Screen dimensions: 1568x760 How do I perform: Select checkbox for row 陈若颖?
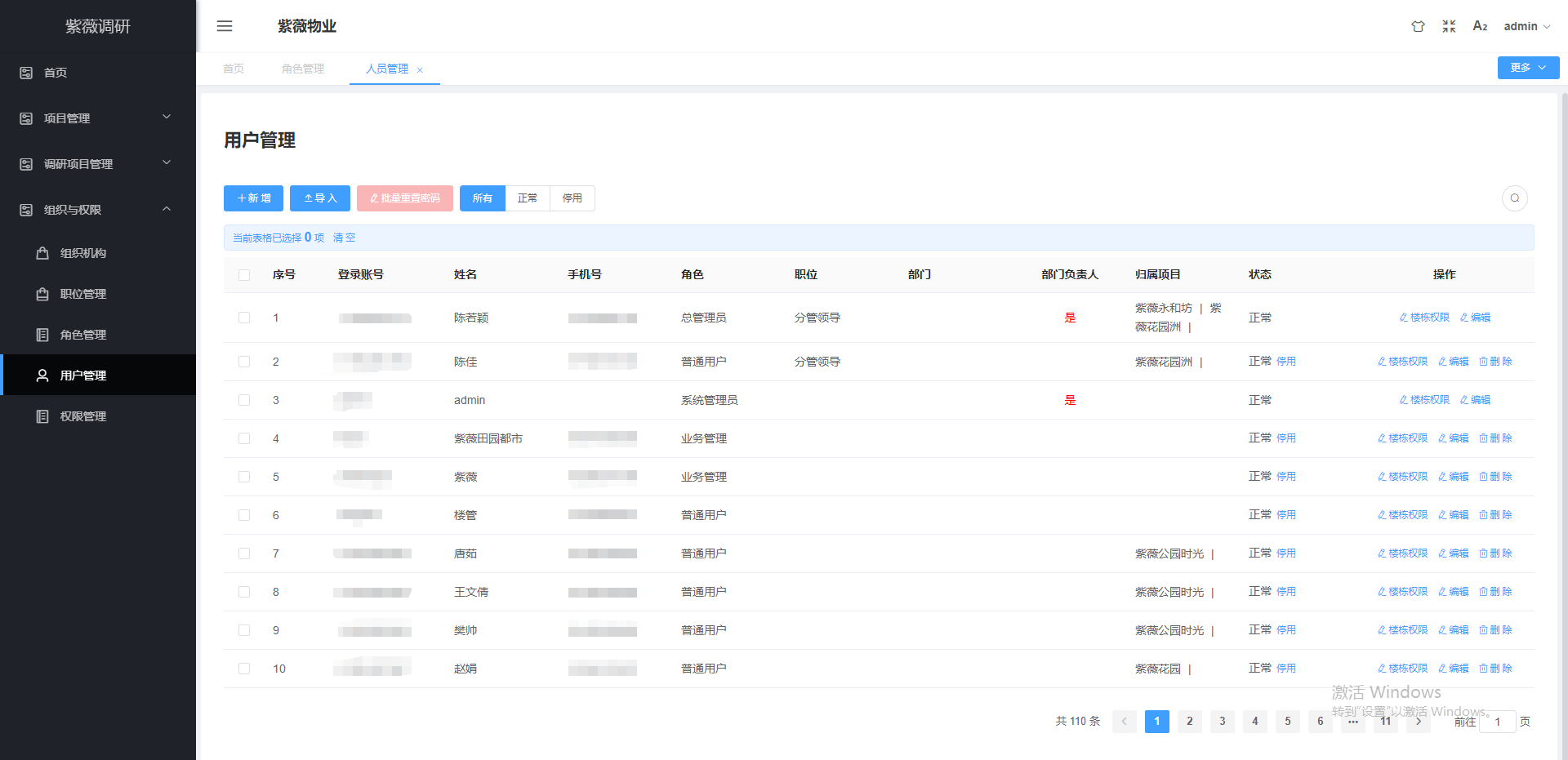pos(244,318)
